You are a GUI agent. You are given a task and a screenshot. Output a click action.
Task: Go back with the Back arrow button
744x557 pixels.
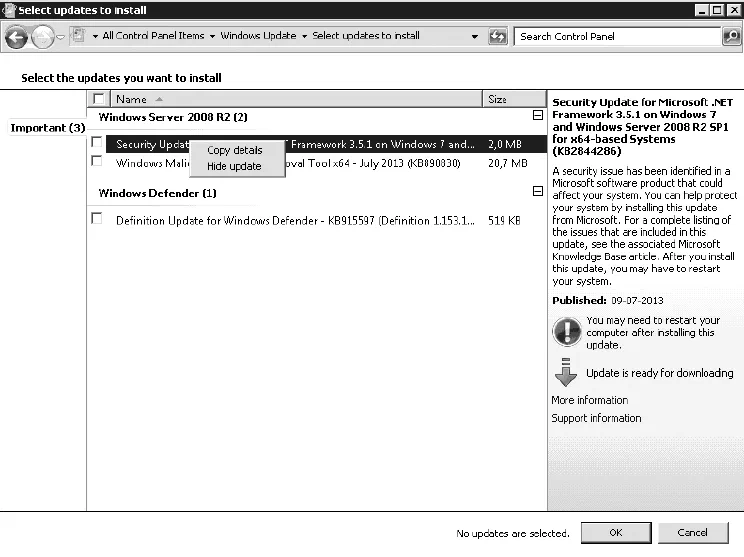tap(17, 37)
